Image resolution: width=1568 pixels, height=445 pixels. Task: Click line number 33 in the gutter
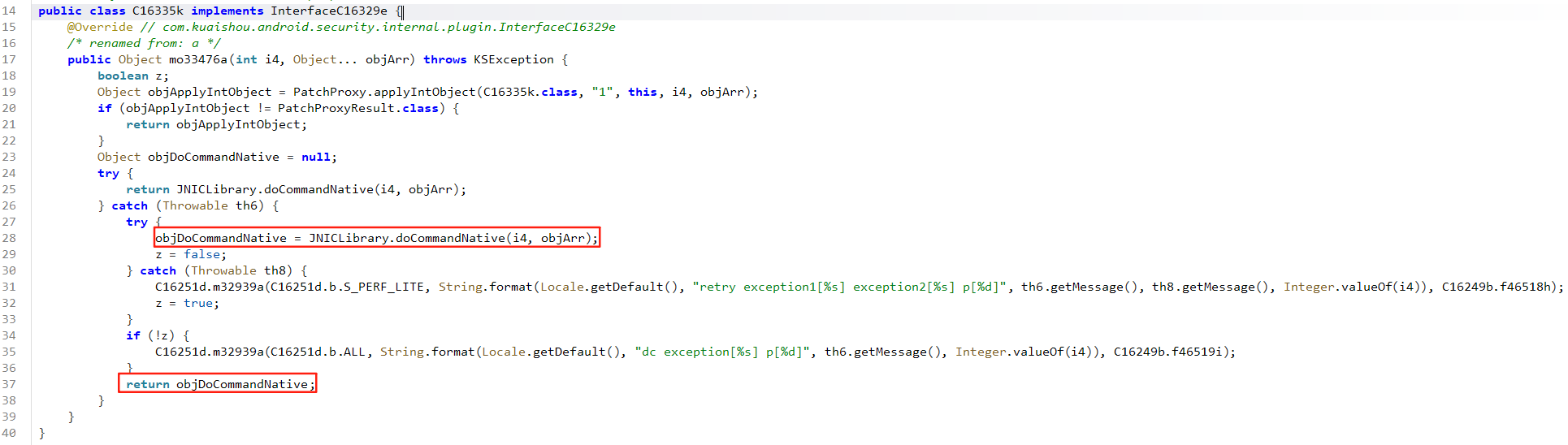(x=9, y=319)
